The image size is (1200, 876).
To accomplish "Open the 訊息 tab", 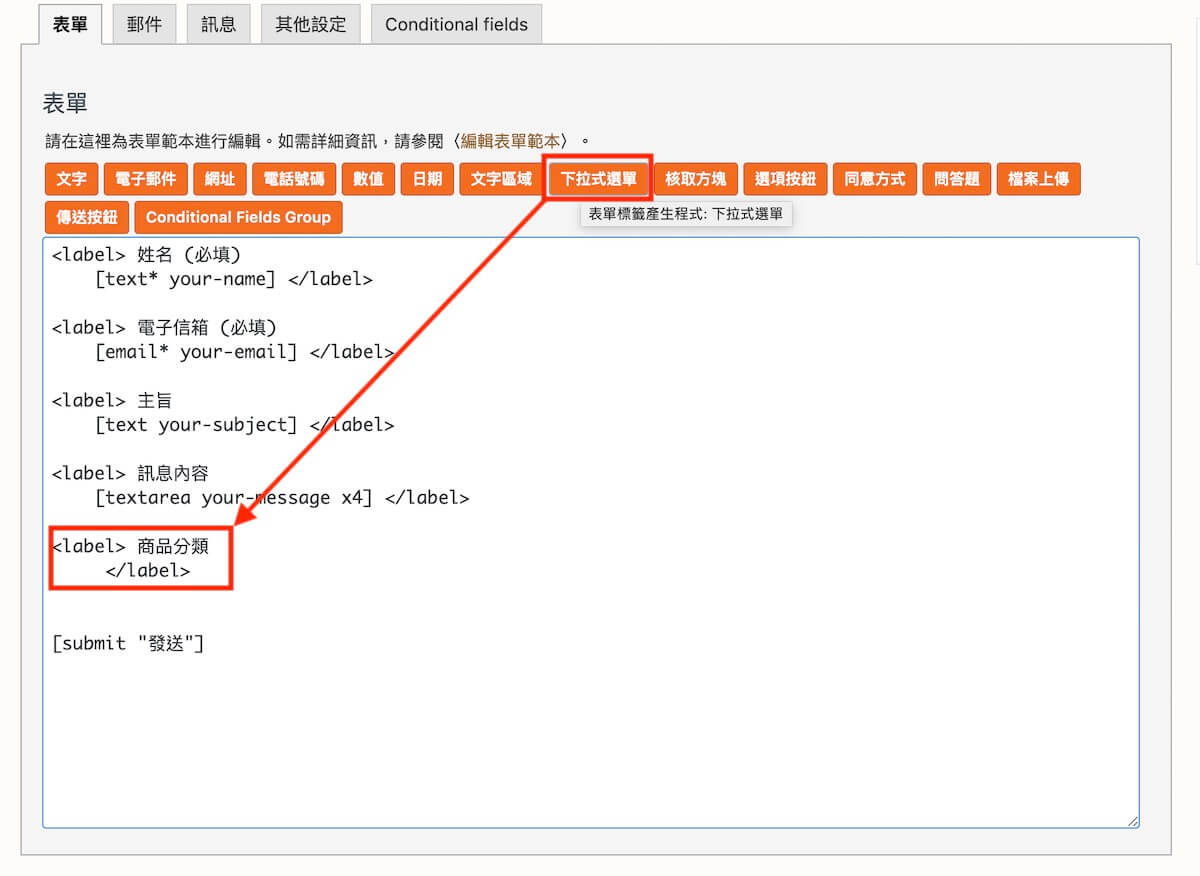I will 218,25.
